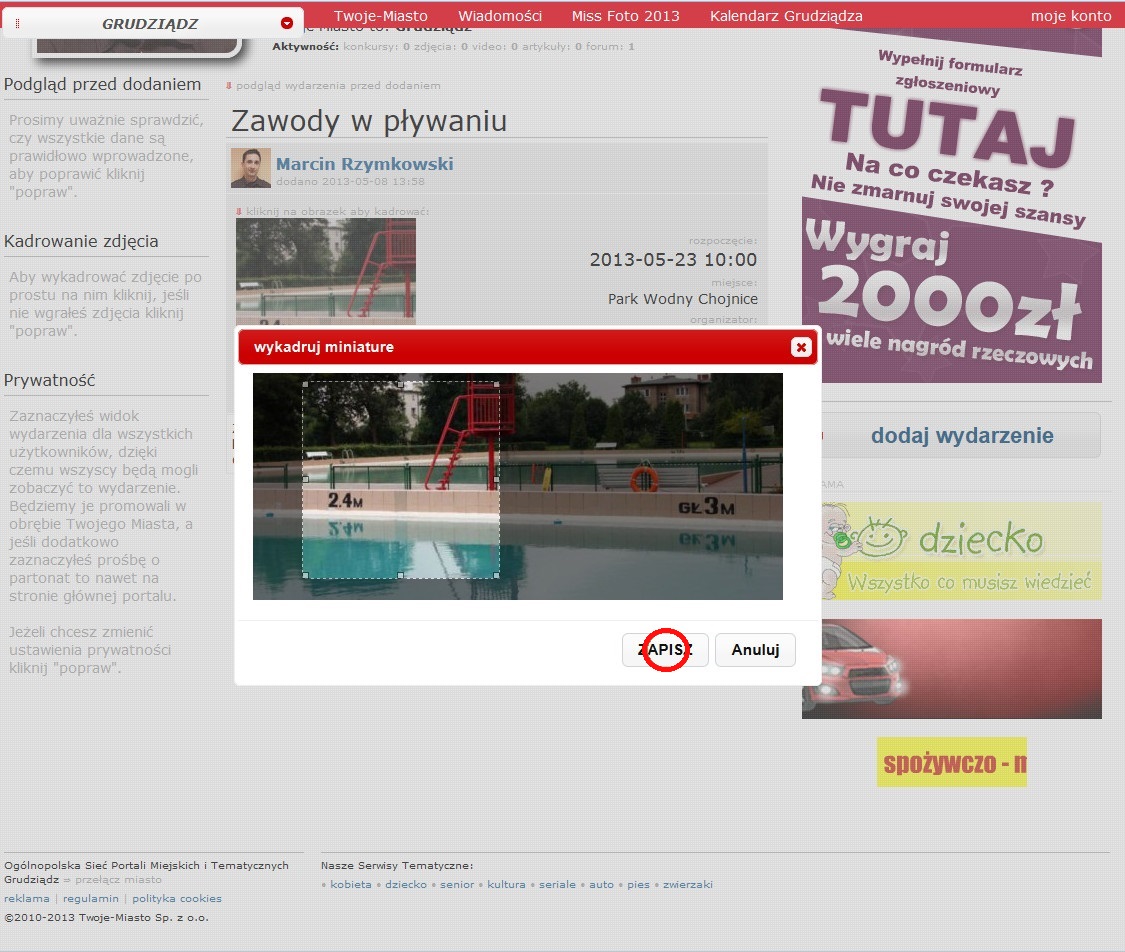This screenshot has width=1125, height=952.
Task: Open the dziecko thematic service footer link
Action: click(405, 885)
